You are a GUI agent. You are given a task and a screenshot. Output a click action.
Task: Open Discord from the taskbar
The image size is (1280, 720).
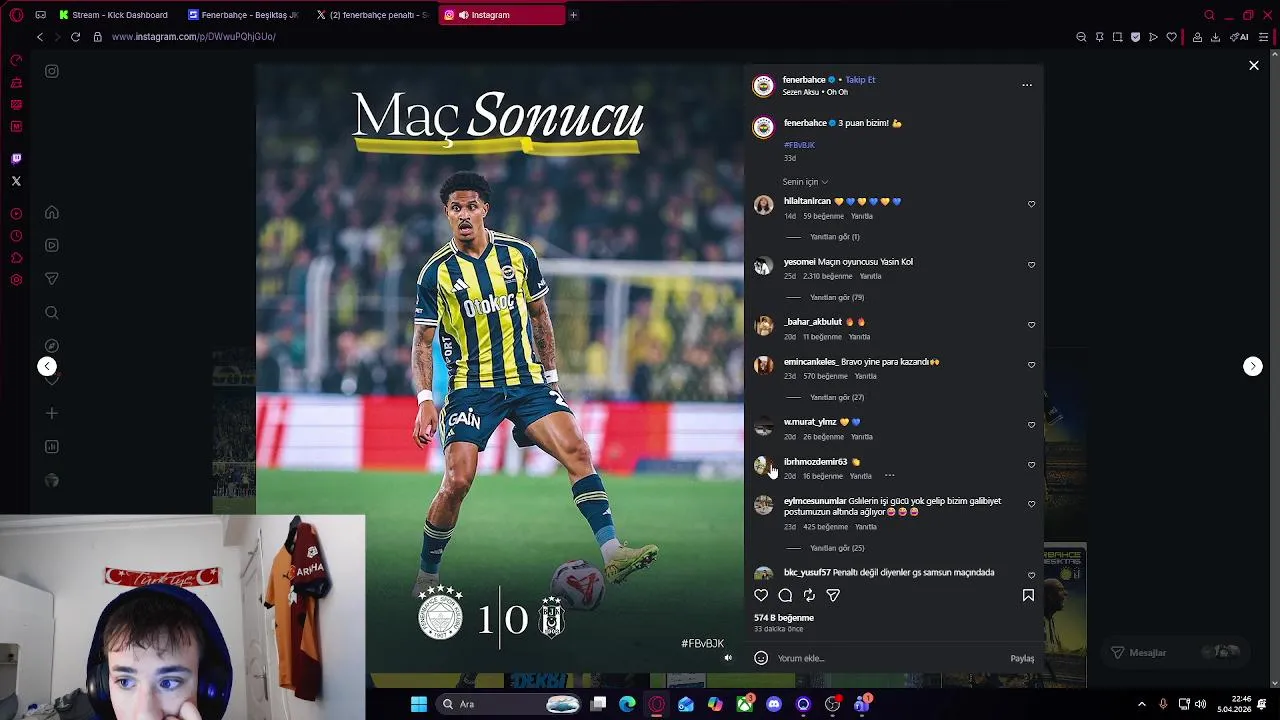pos(774,704)
